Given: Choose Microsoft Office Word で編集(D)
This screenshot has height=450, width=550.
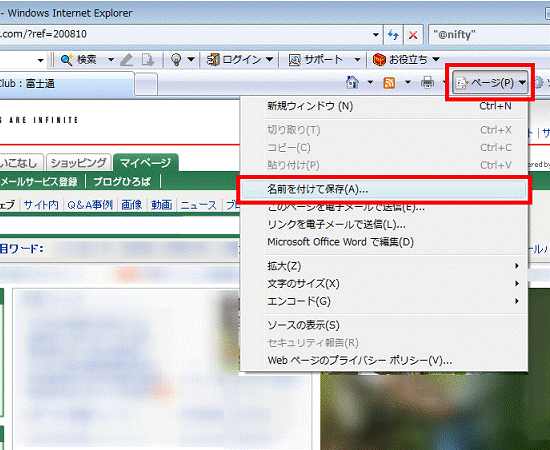Looking at the screenshot, I should coord(384,242).
